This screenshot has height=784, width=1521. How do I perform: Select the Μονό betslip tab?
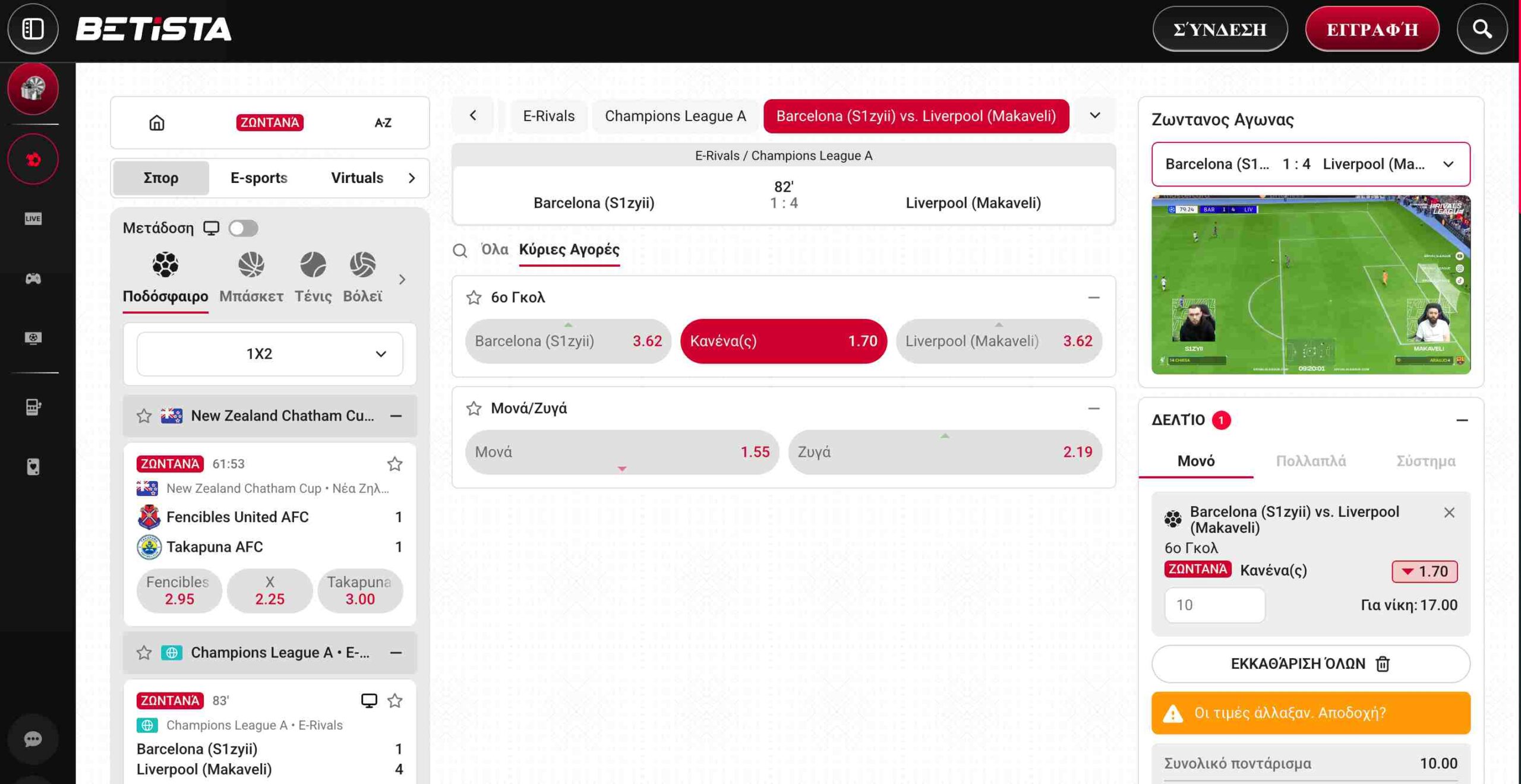click(1195, 461)
